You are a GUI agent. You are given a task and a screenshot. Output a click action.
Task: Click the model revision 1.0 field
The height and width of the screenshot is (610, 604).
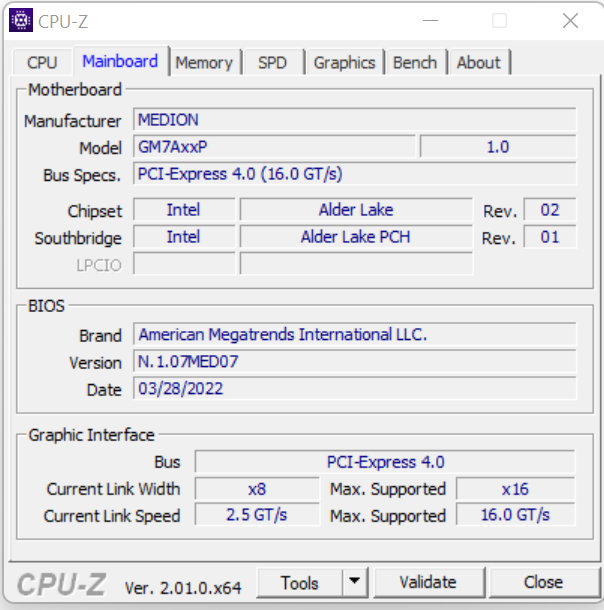point(498,147)
